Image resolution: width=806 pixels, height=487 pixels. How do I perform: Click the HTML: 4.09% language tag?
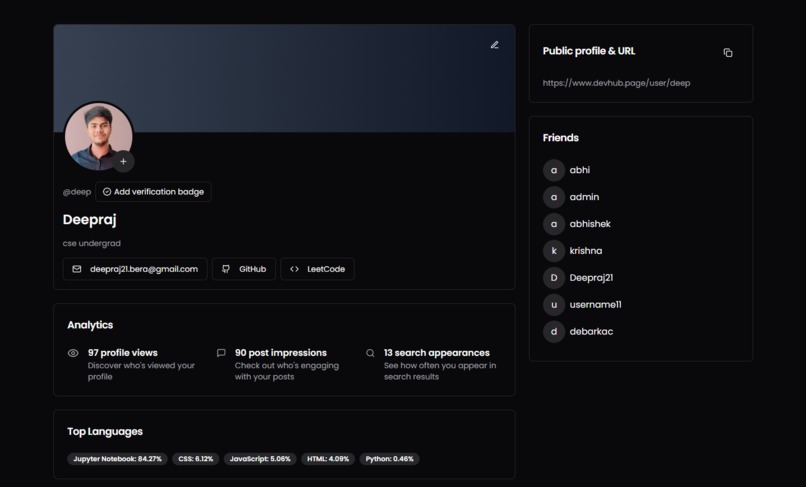[x=328, y=459]
